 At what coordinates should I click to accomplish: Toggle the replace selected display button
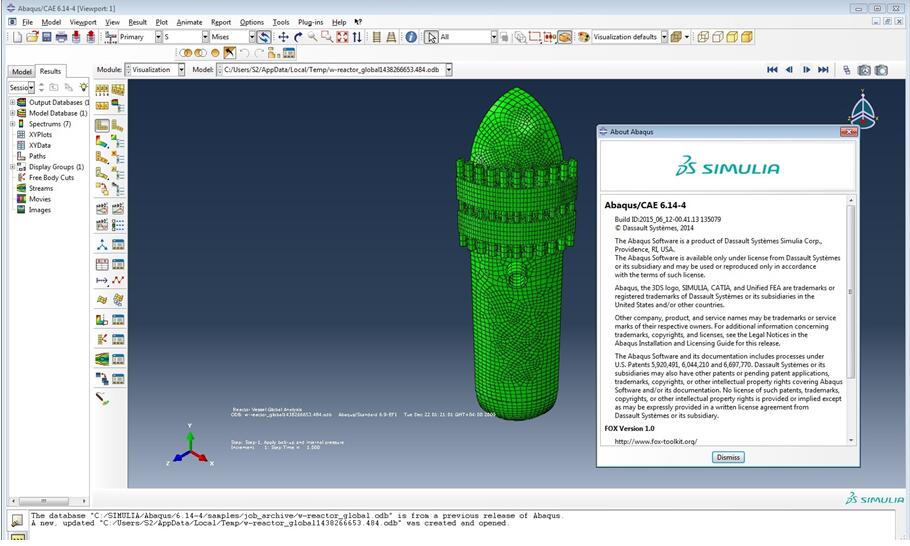(x=186, y=53)
